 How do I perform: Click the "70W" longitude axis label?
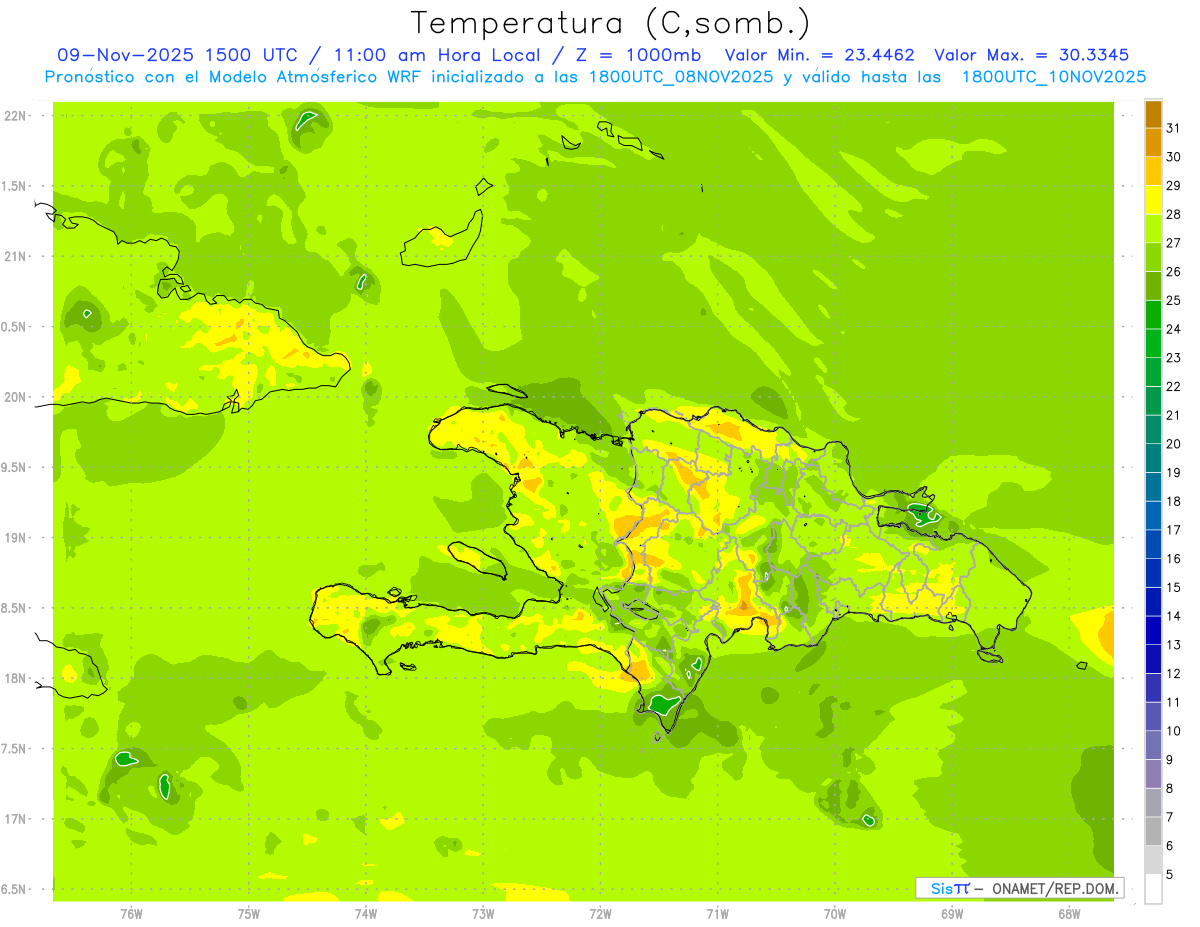pyautogui.click(x=835, y=913)
